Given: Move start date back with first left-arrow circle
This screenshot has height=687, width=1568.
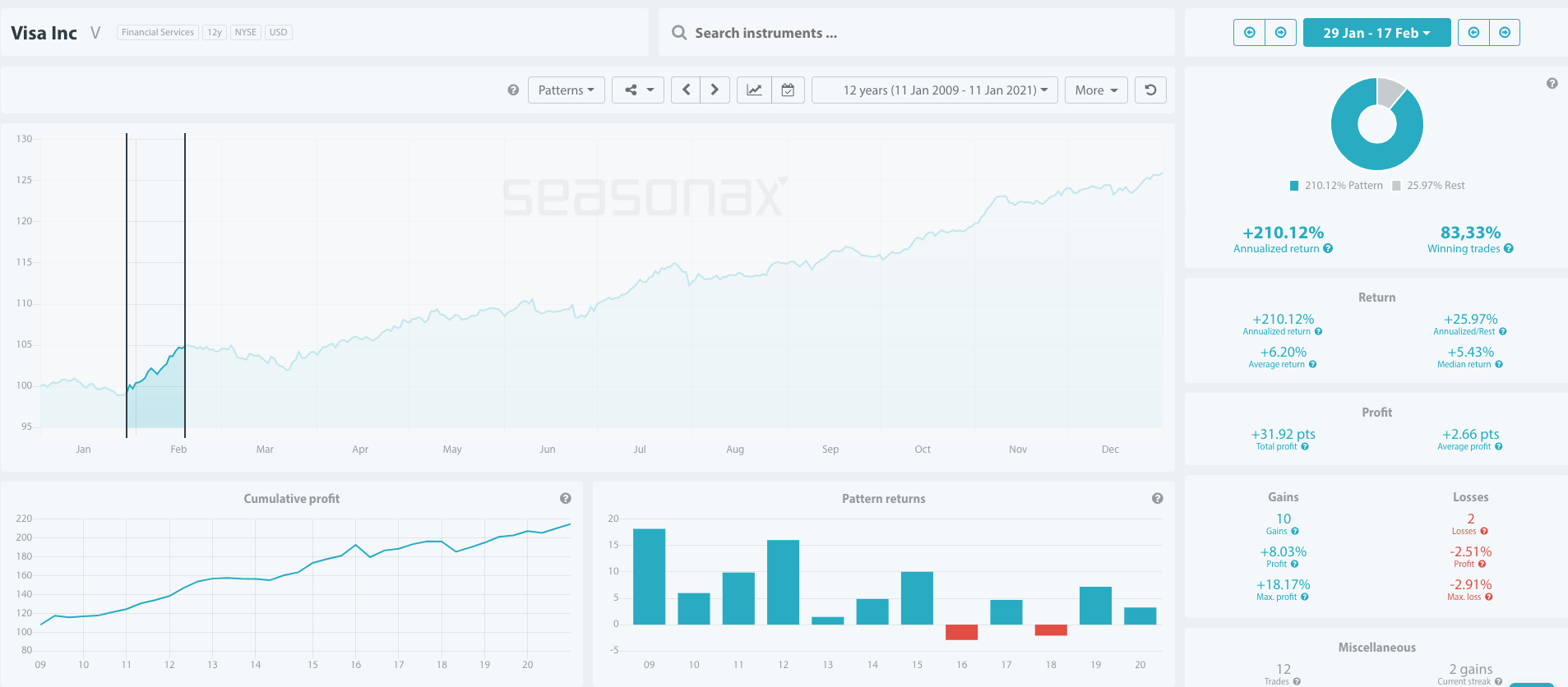Looking at the screenshot, I should pyautogui.click(x=1249, y=33).
